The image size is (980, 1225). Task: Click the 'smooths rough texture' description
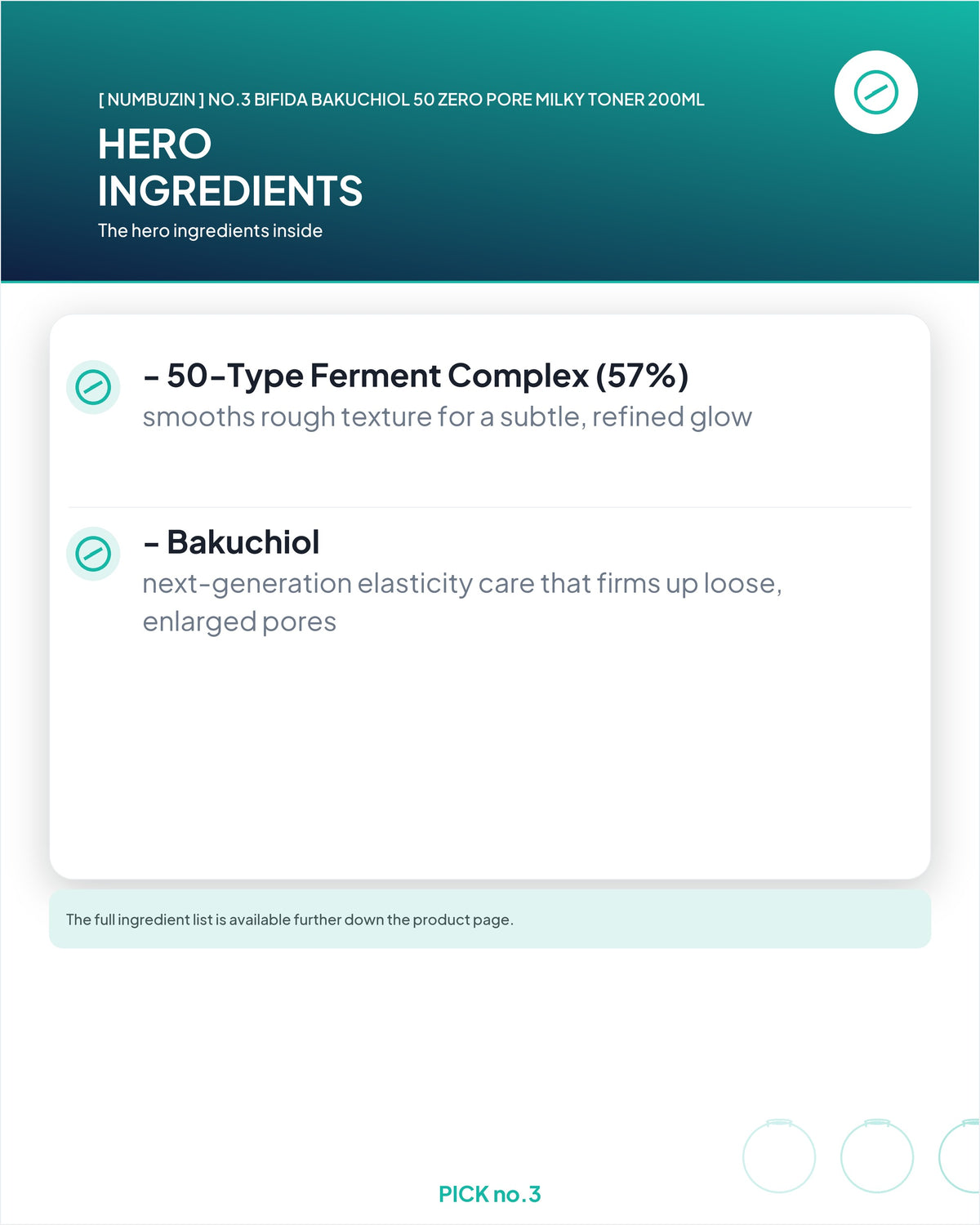tap(448, 416)
